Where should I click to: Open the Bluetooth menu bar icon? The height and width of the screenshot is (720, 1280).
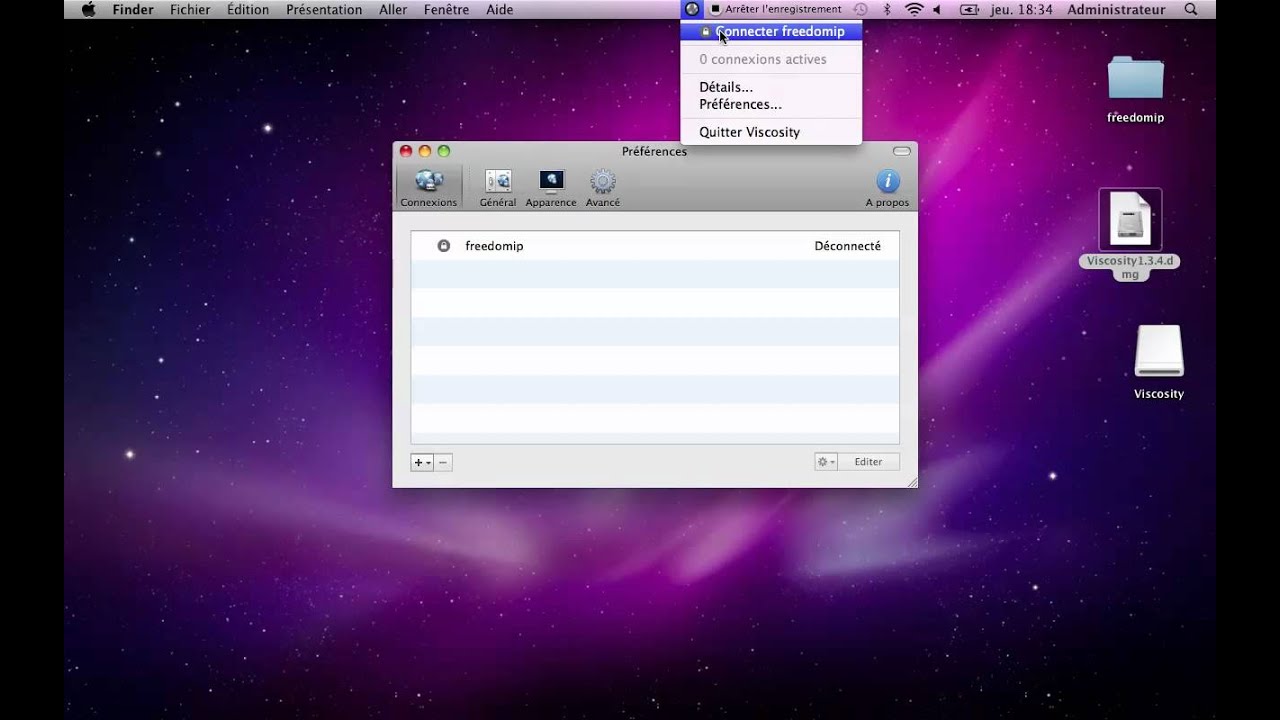coord(886,9)
